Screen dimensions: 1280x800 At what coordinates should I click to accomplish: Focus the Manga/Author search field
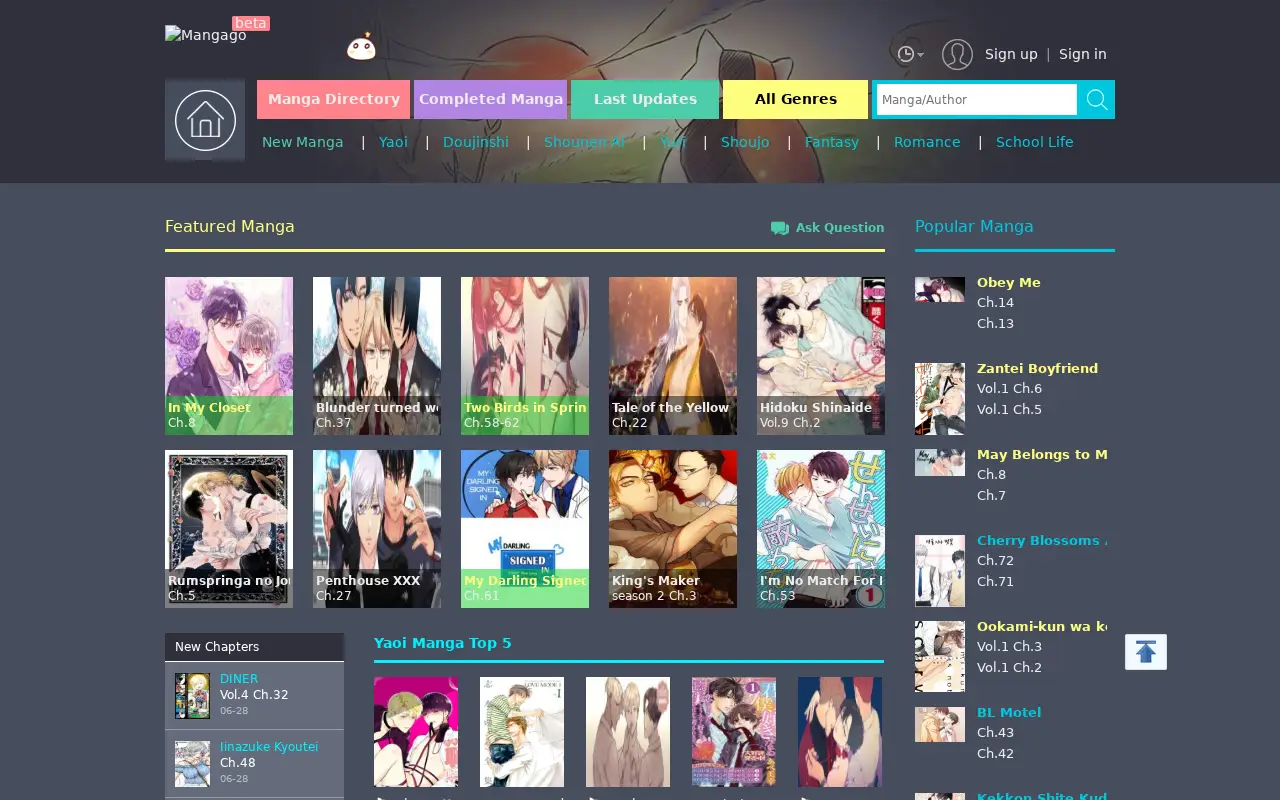click(977, 99)
